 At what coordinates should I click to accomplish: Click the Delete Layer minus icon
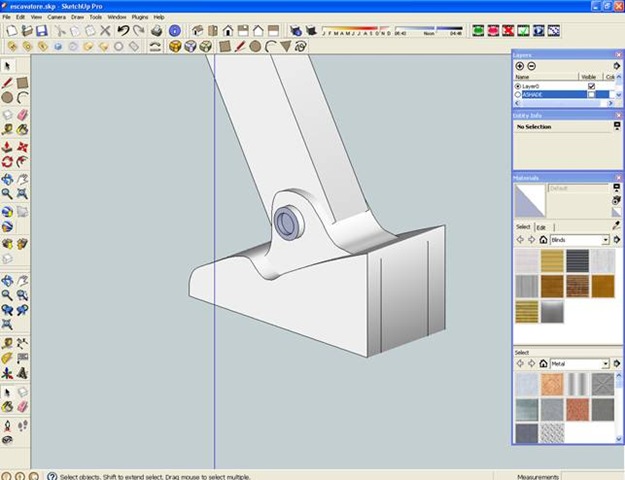click(531, 66)
